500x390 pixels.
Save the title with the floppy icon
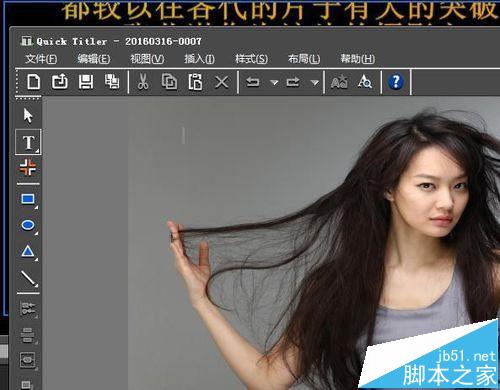[x=86, y=82]
